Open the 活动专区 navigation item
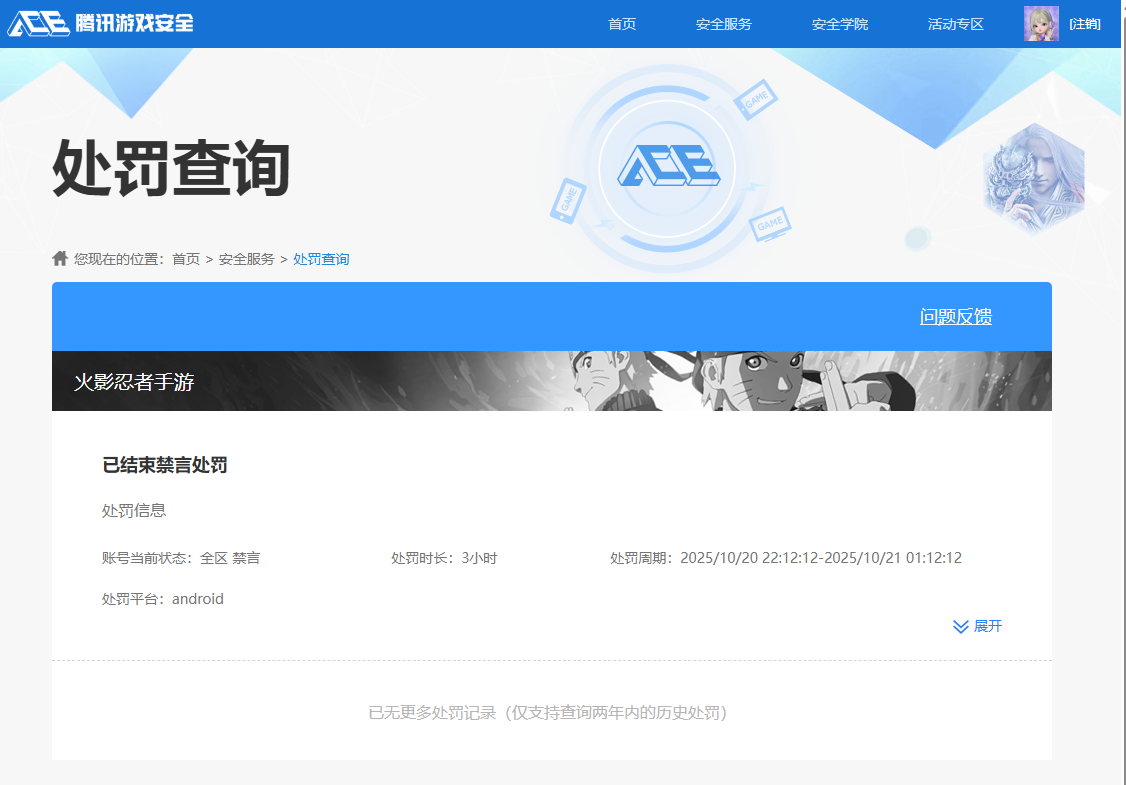Viewport: 1126px width, 785px height. 955,23
